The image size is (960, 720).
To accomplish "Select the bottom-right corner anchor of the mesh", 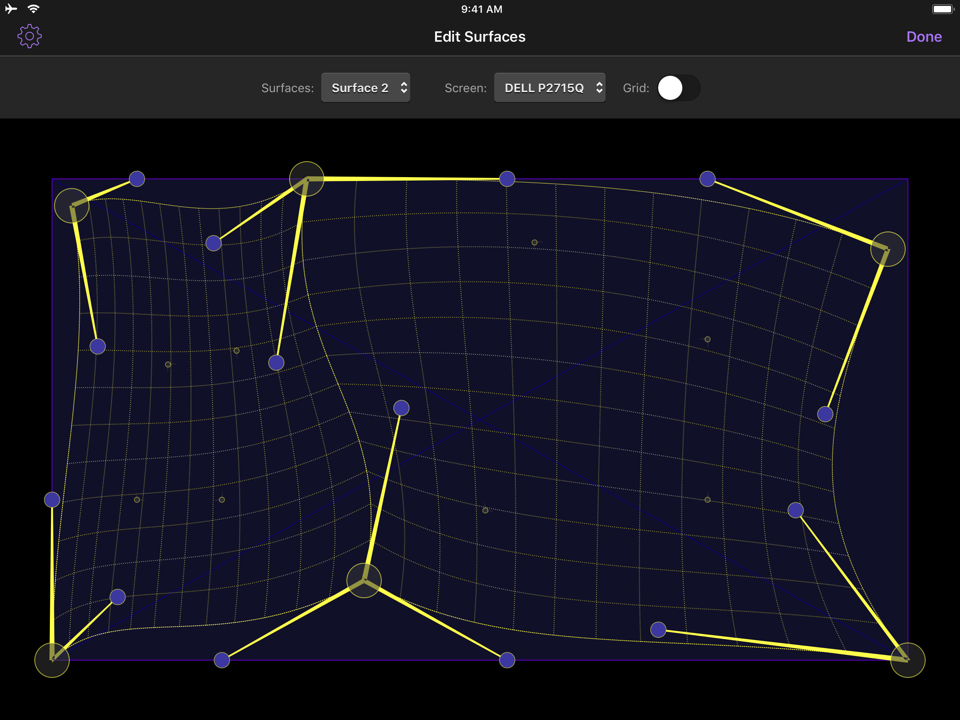I will pos(907,660).
